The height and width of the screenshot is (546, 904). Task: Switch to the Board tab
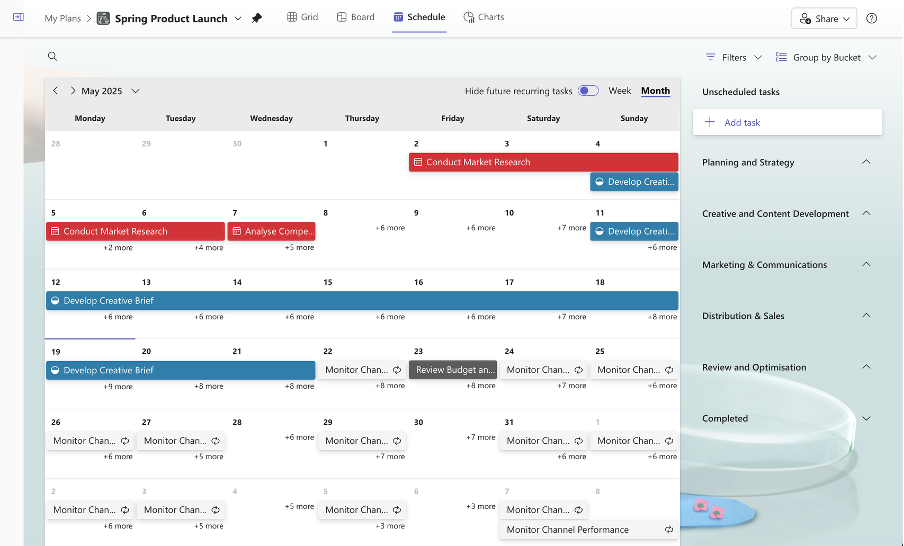pyautogui.click(x=356, y=17)
